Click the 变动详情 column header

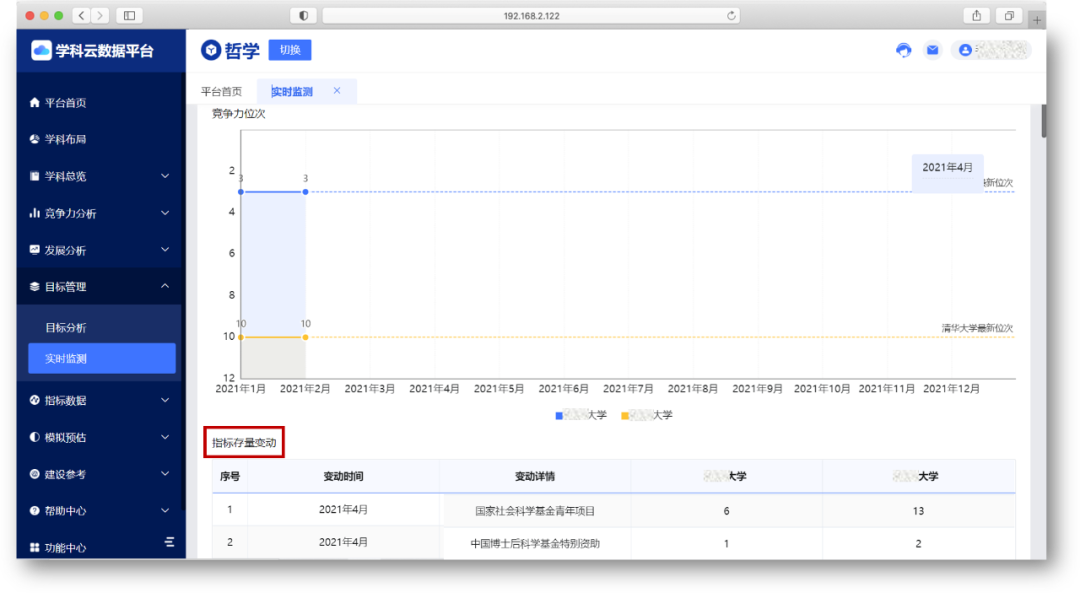(534, 476)
